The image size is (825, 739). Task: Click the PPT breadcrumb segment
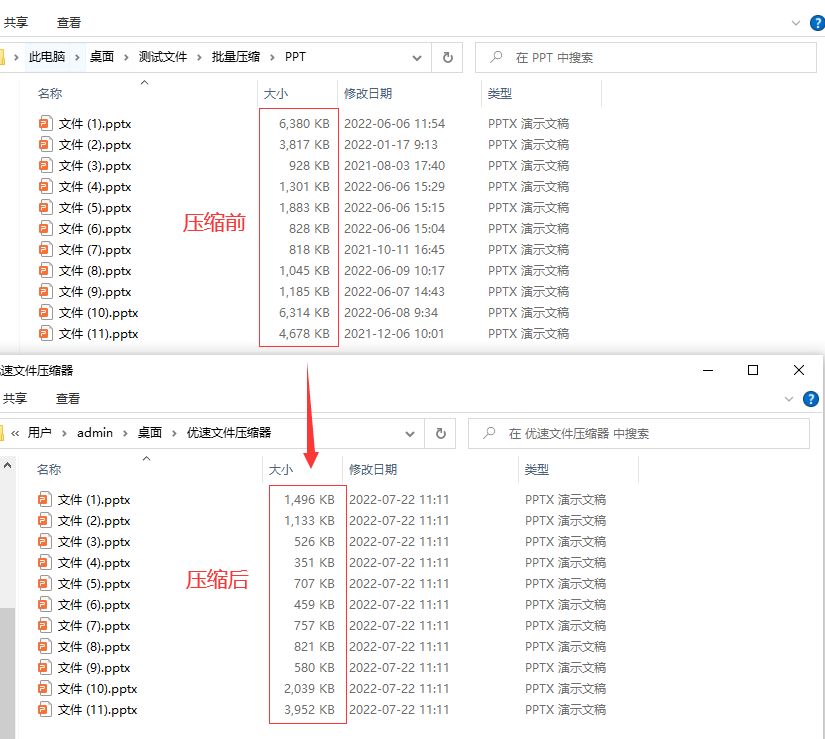pyautogui.click(x=295, y=57)
